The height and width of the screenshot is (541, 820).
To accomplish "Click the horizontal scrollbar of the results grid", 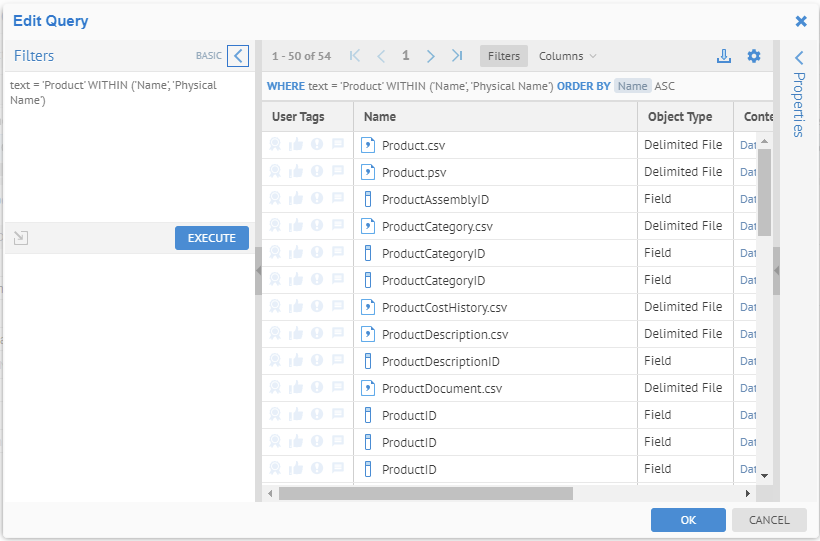I will tap(425, 493).
